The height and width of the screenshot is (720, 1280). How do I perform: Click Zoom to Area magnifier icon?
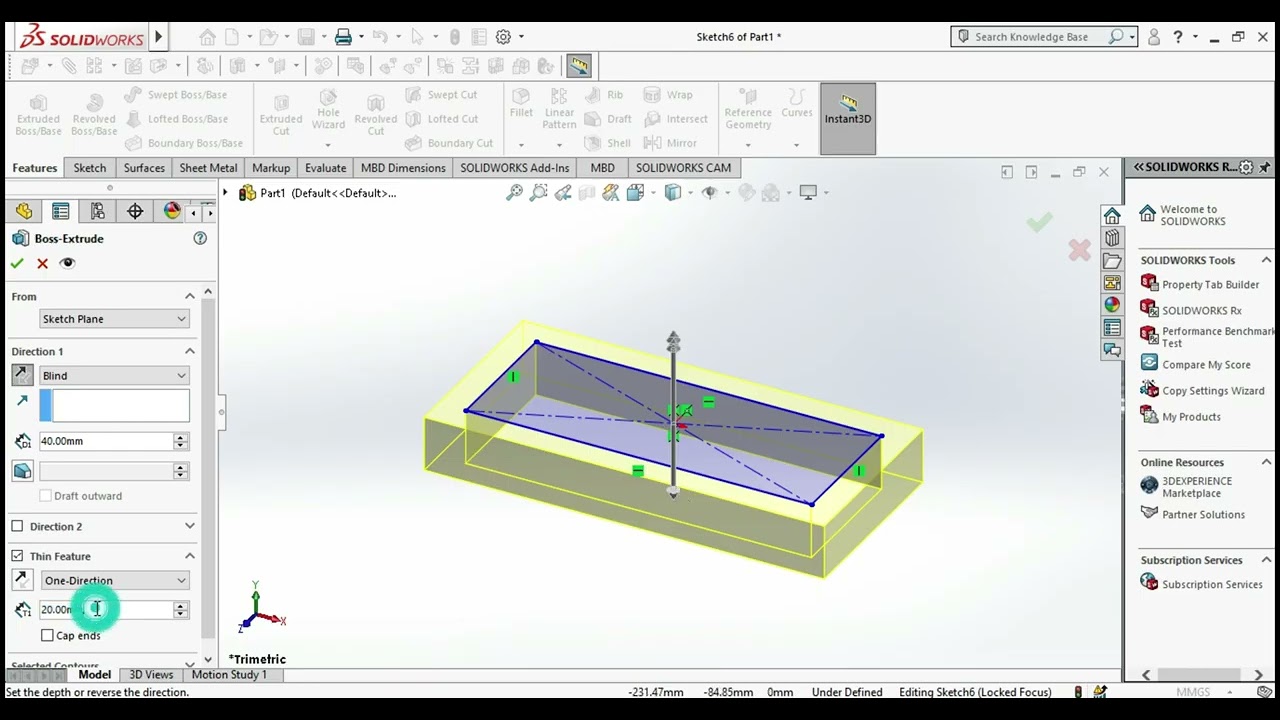[538, 193]
